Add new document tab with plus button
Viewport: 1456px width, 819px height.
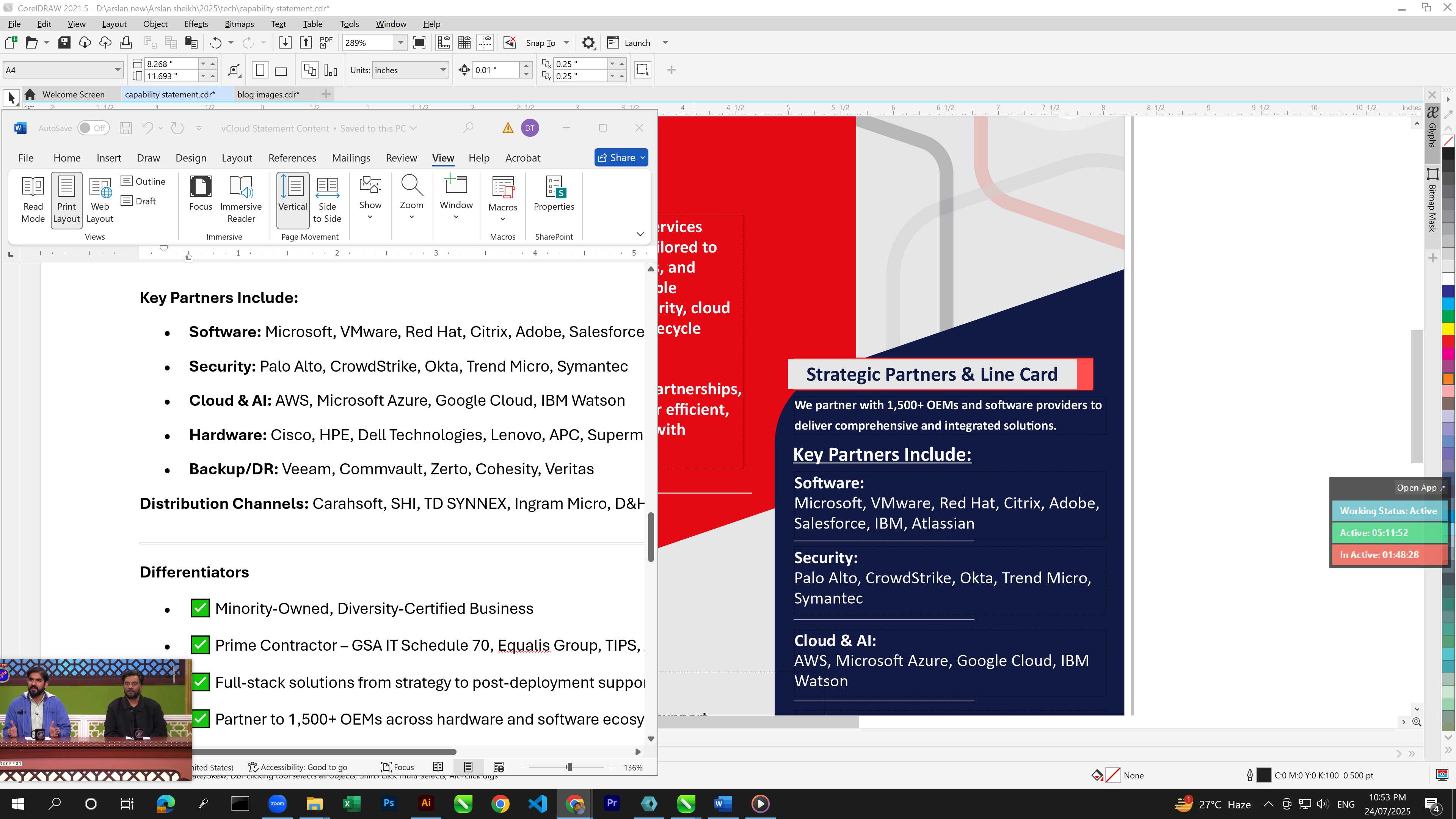tap(326, 94)
